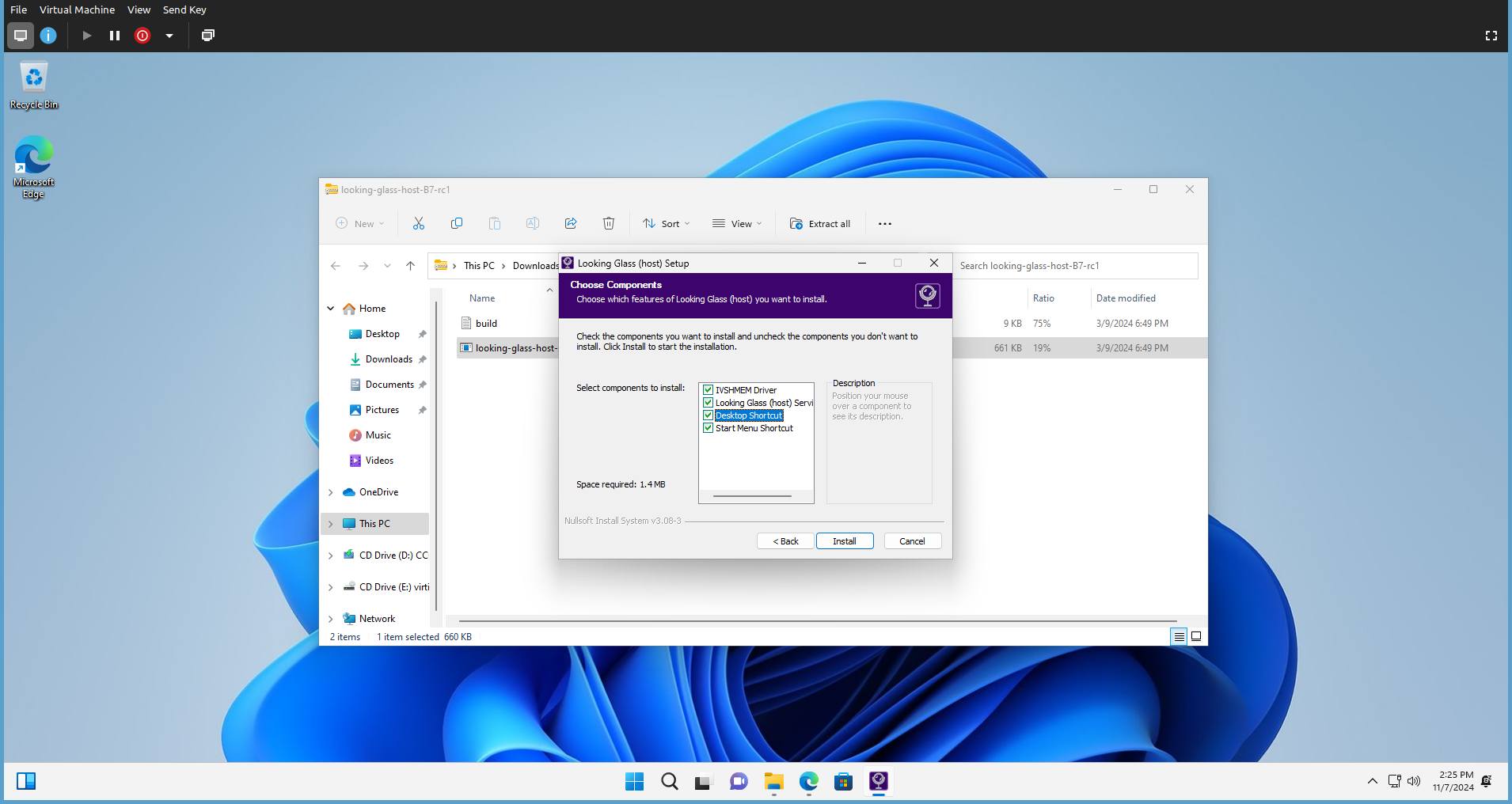
Task: Open shutdown options dropdown arrow
Action: click(169, 36)
